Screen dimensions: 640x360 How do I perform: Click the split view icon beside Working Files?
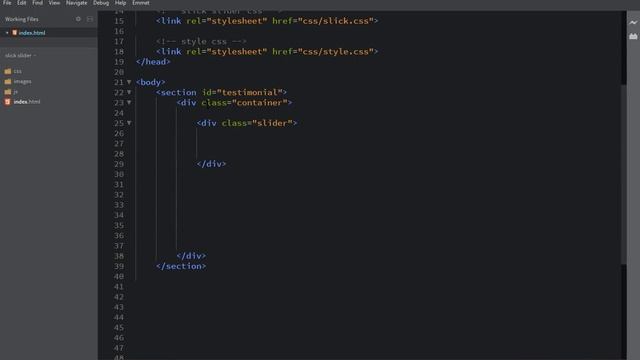(x=90, y=19)
